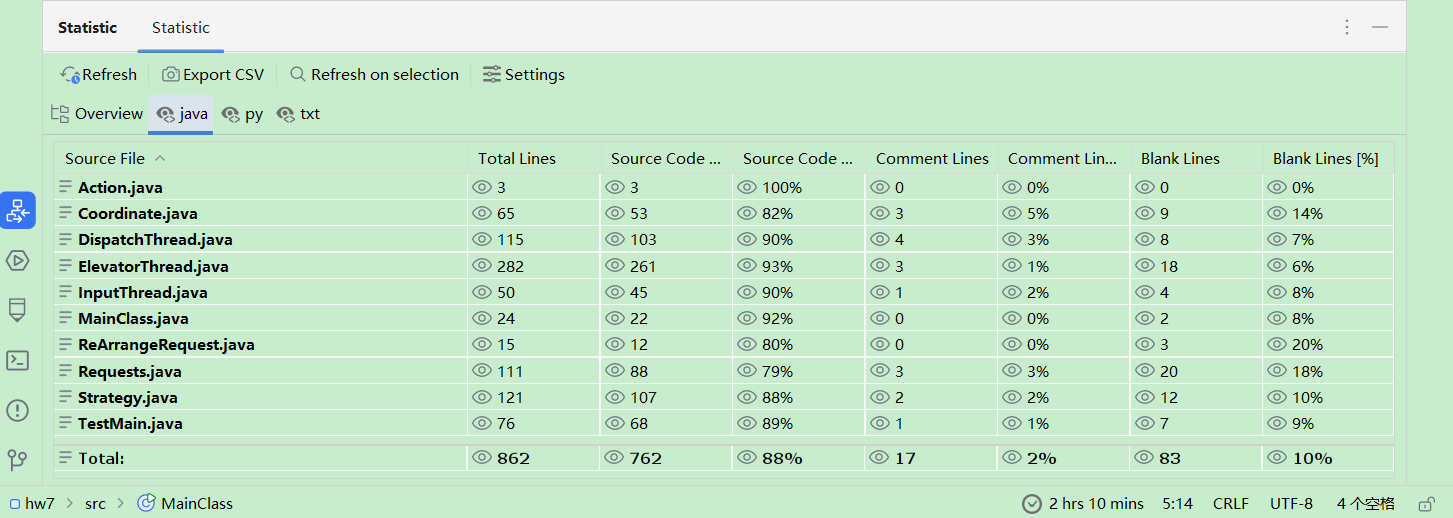Open tool window options three-dot menu
This screenshot has height=518, width=1453.
point(1347,27)
